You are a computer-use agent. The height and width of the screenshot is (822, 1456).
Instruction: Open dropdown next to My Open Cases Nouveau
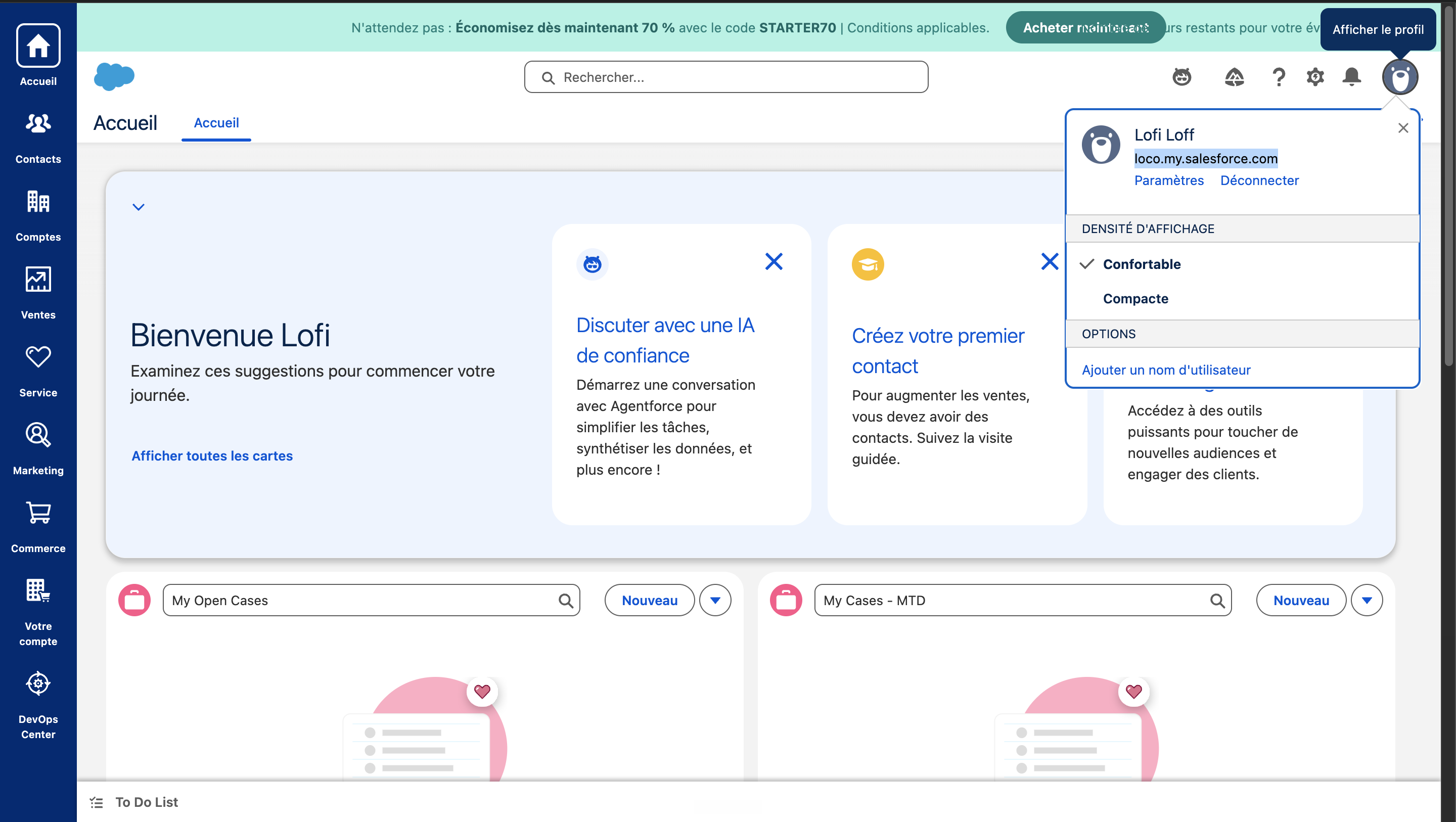coord(715,601)
